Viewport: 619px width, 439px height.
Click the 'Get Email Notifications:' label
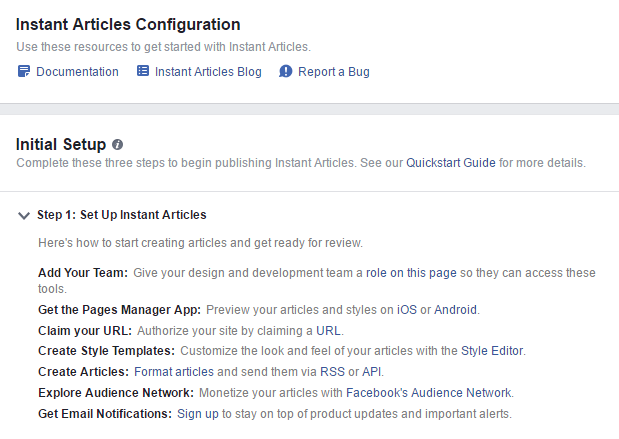click(x=105, y=414)
